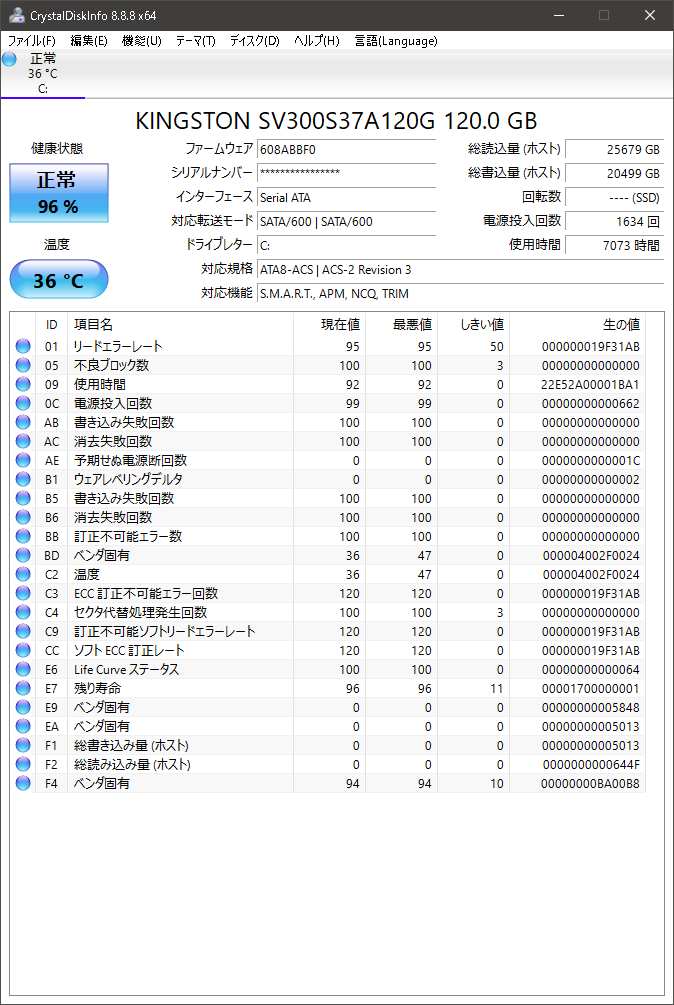The width and height of the screenshot is (674, 1005).
Task: Click raw value 00001700000001
Action: pyautogui.click(x=590, y=689)
